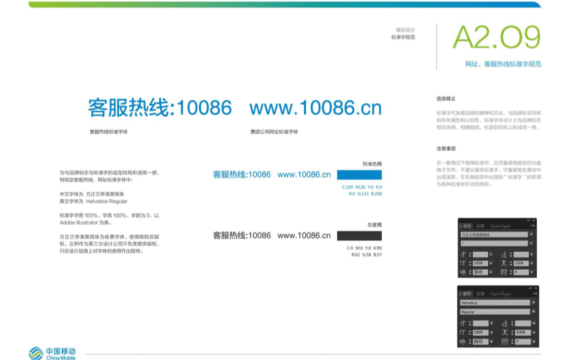The image size is (570, 360).
Task: Click the leading icon in Helvetica panel
Action: tap(505, 323)
